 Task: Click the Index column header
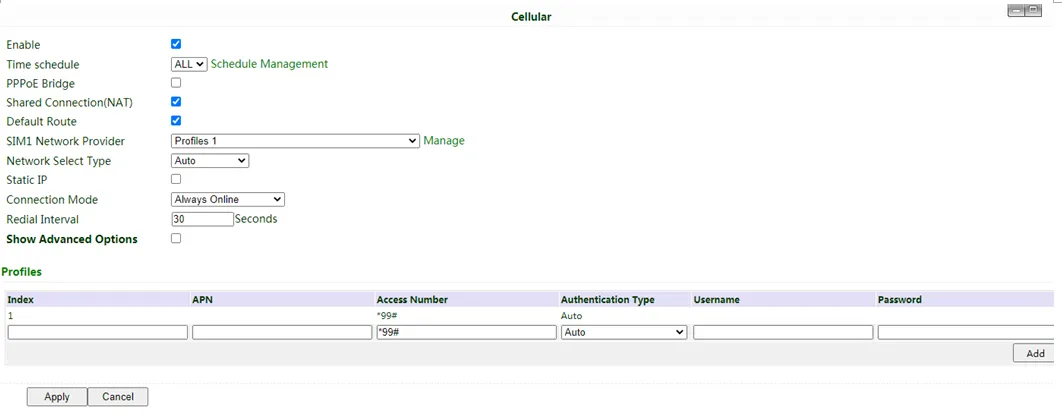click(20, 299)
